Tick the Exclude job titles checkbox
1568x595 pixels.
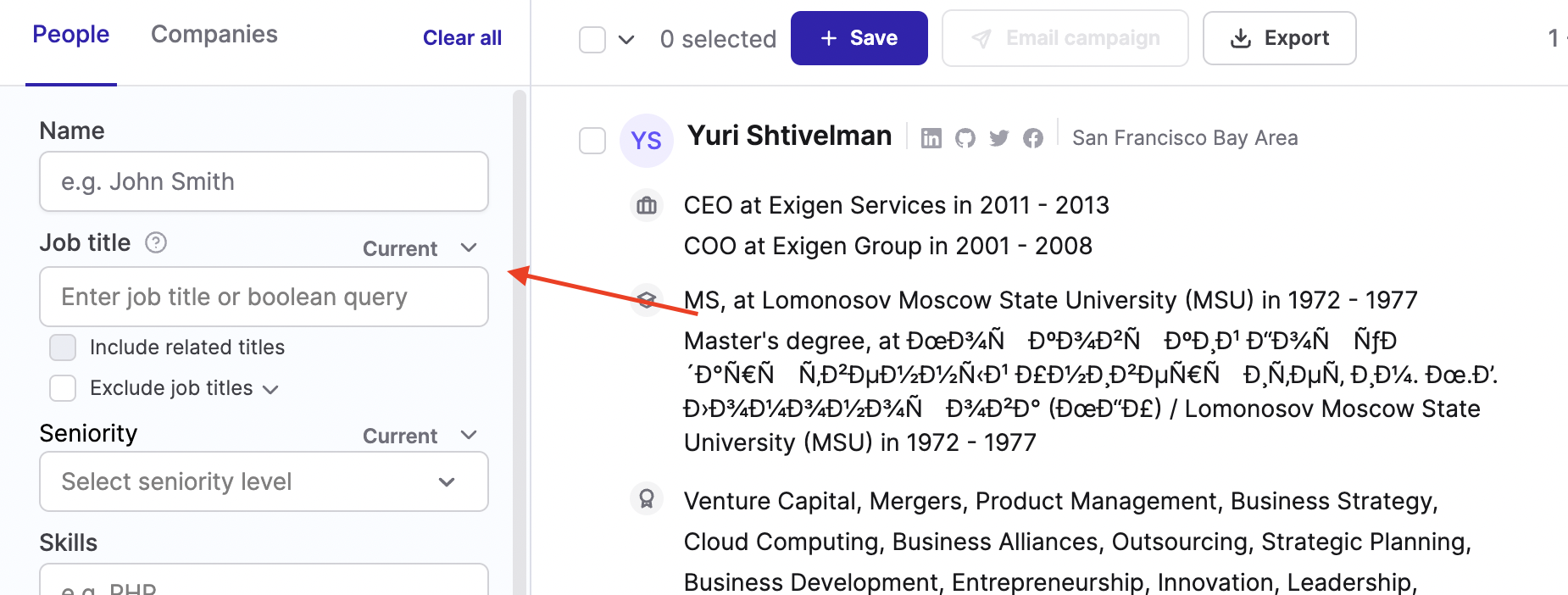pyautogui.click(x=63, y=388)
